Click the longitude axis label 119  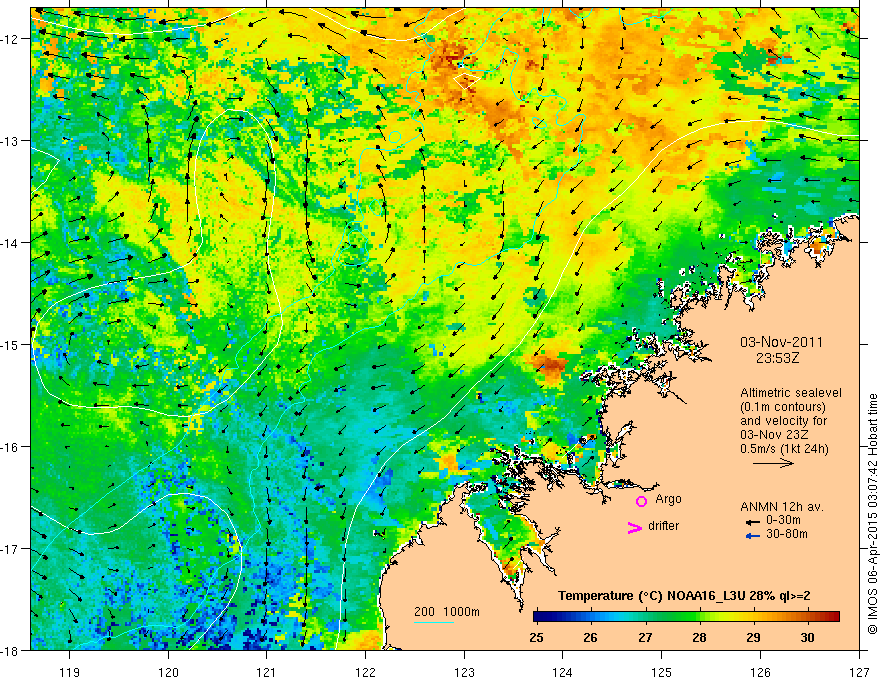(x=70, y=672)
